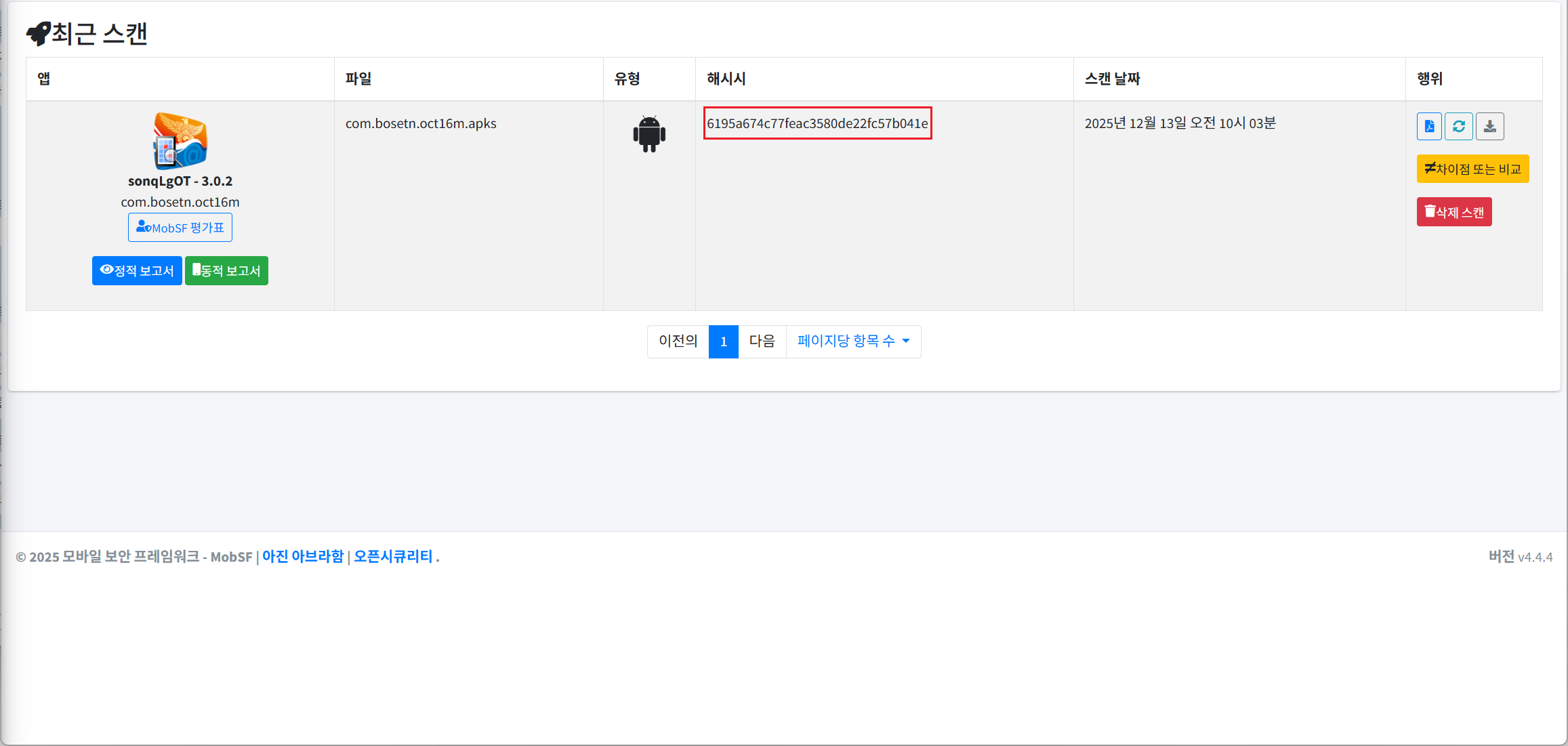Image resolution: width=1568 pixels, height=746 pixels.
Task: Open the 오픈시큐리티 footer link
Action: click(x=393, y=557)
